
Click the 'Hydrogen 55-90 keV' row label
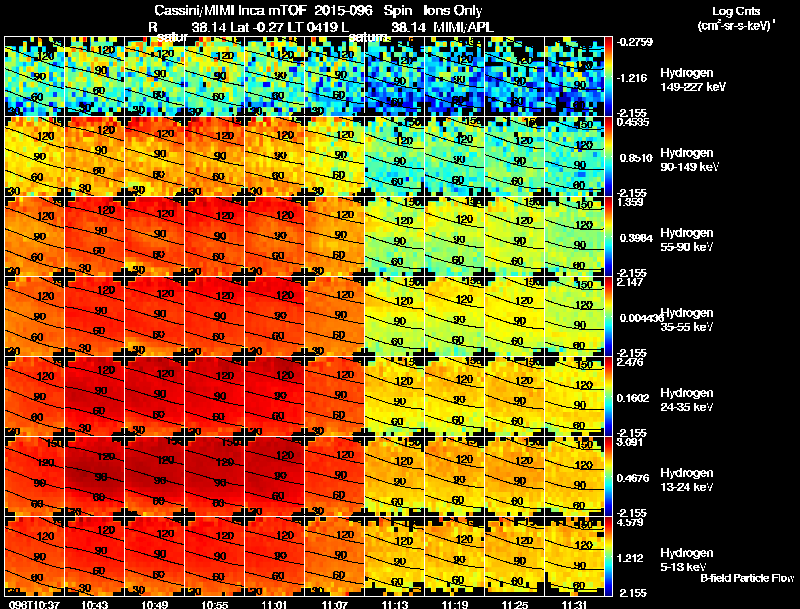[687, 240]
